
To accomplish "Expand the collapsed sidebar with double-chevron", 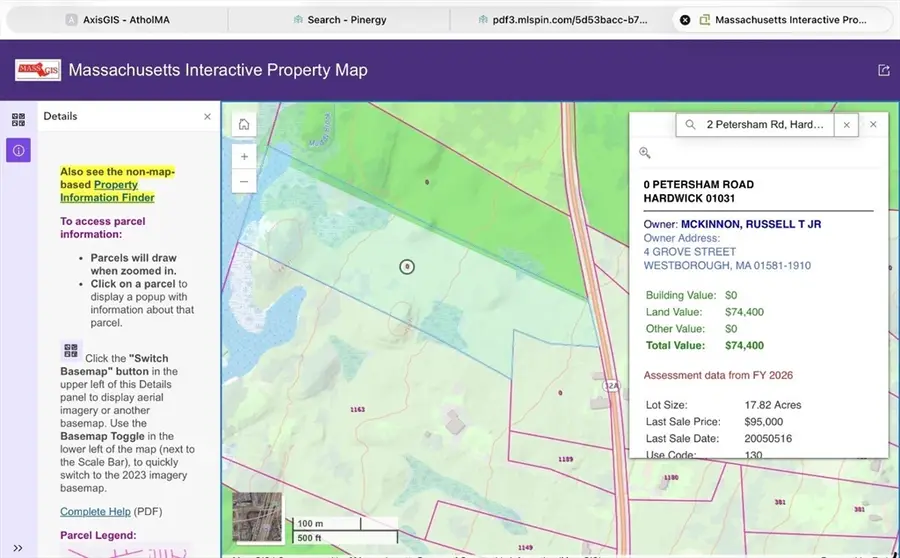I will pyautogui.click(x=18, y=547).
